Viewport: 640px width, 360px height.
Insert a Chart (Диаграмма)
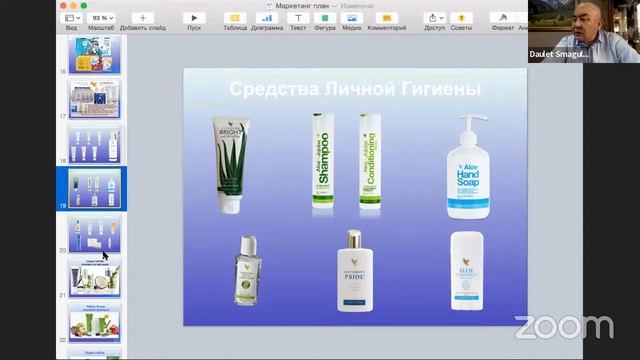click(267, 18)
